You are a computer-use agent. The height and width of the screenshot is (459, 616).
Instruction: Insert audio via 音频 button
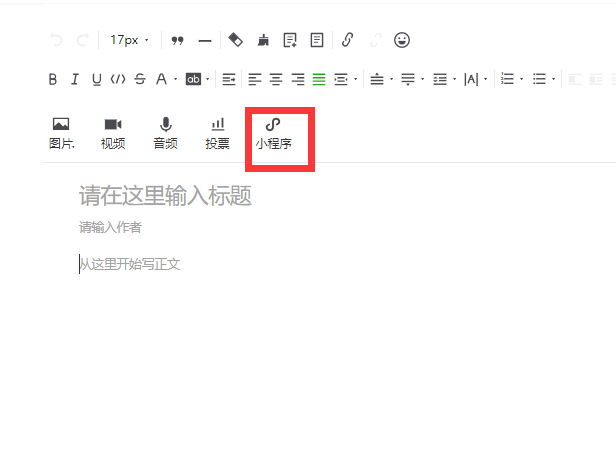pyautogui.click(x=165, y=134)
